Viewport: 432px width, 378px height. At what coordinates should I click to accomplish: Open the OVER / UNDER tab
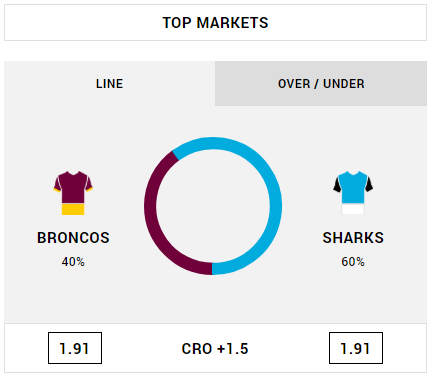point(321,84)
